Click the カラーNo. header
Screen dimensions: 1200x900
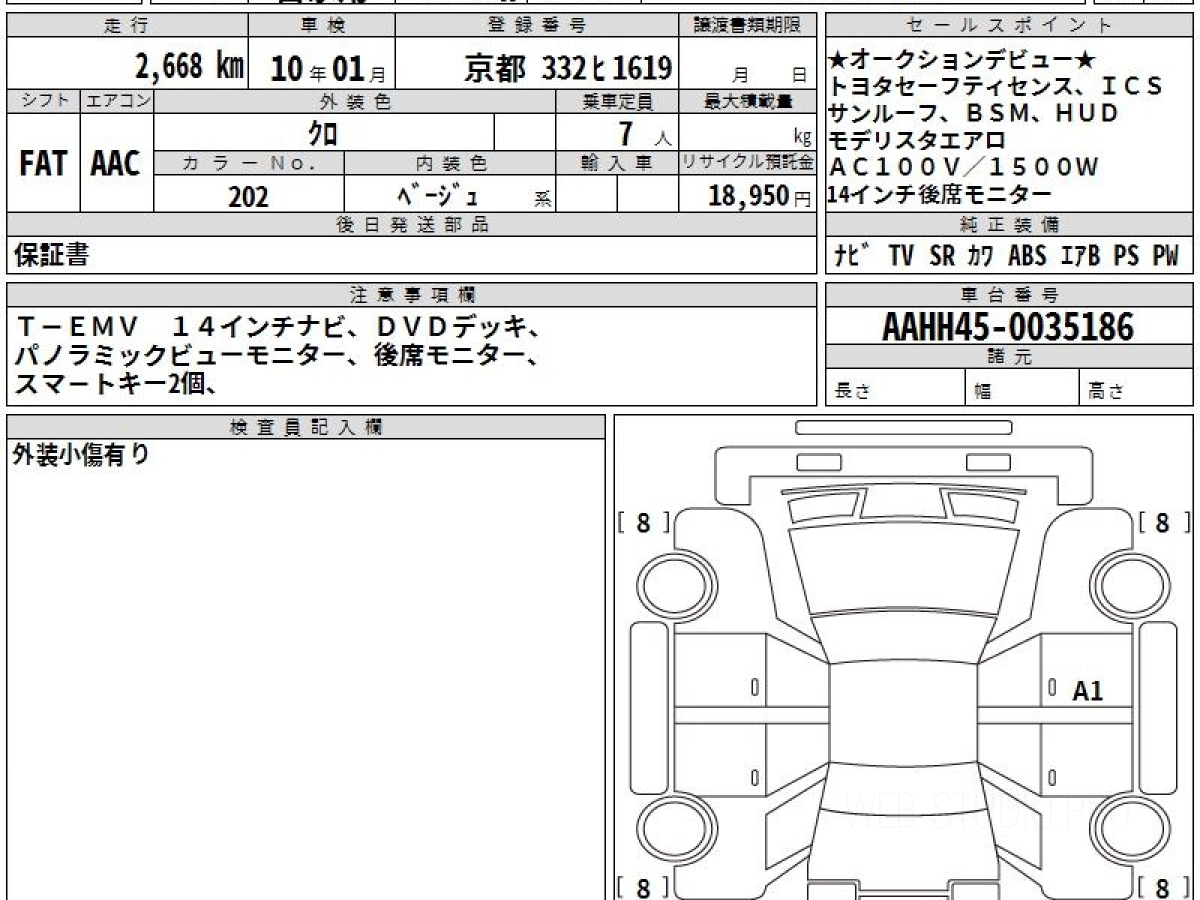tap(249, 163)
